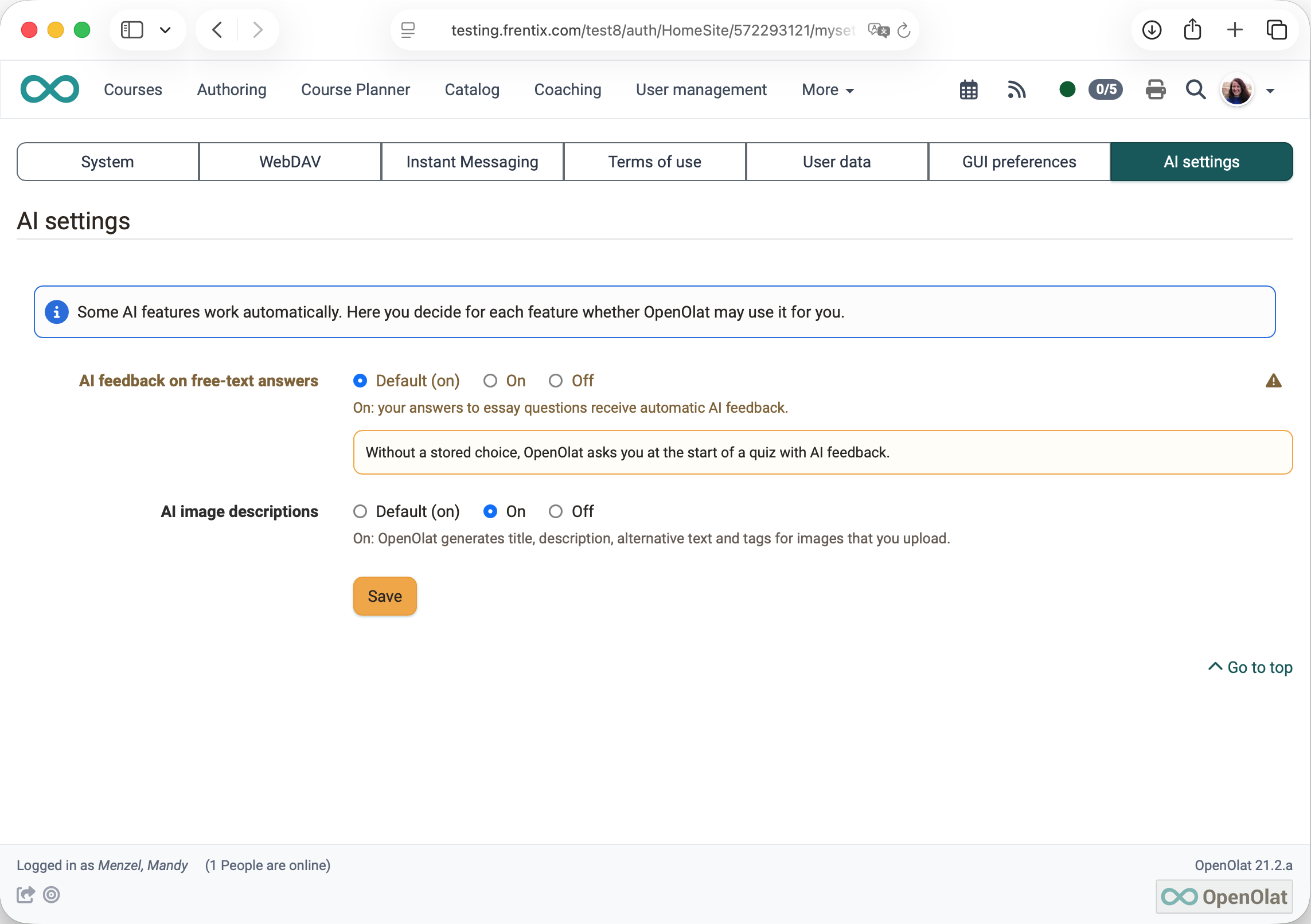Click the browser forward arrow
The height and width of the screenshot is (924, 1311).
tap(258, 30)
